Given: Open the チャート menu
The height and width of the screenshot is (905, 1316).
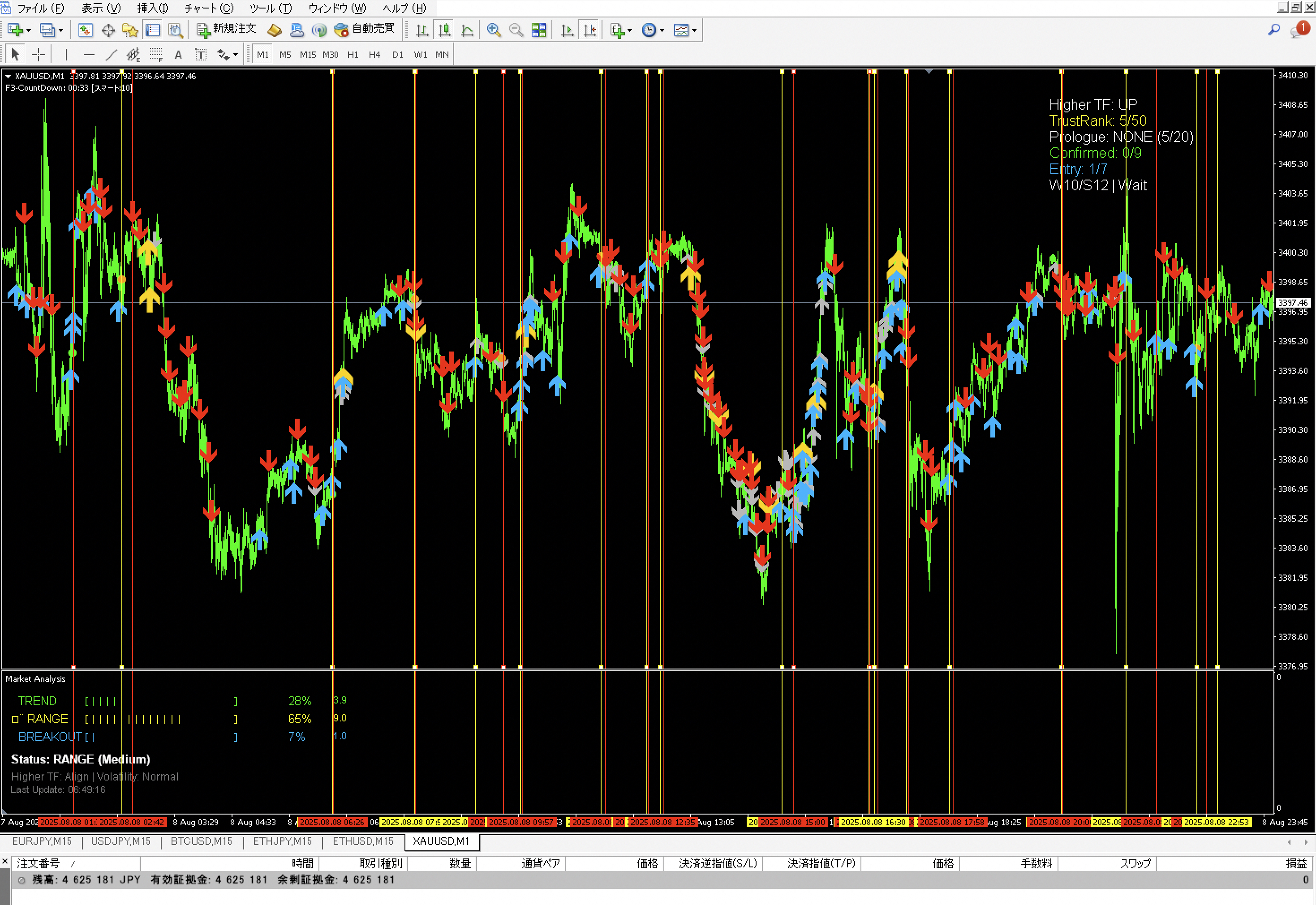Looking at the screenshot, I should [209, 8].
